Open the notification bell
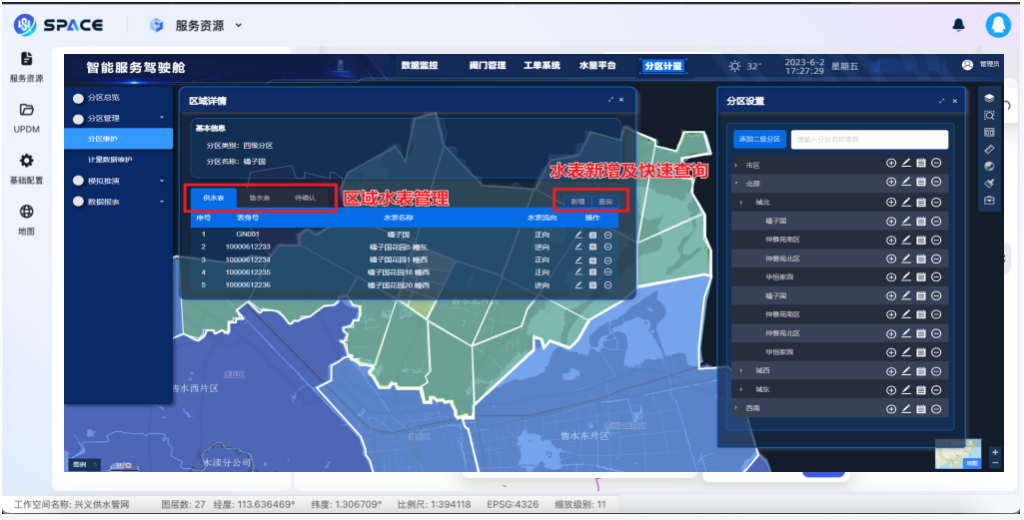This screenshot has width=1024, height=520. pyautogui.click(x=959, y=25)
